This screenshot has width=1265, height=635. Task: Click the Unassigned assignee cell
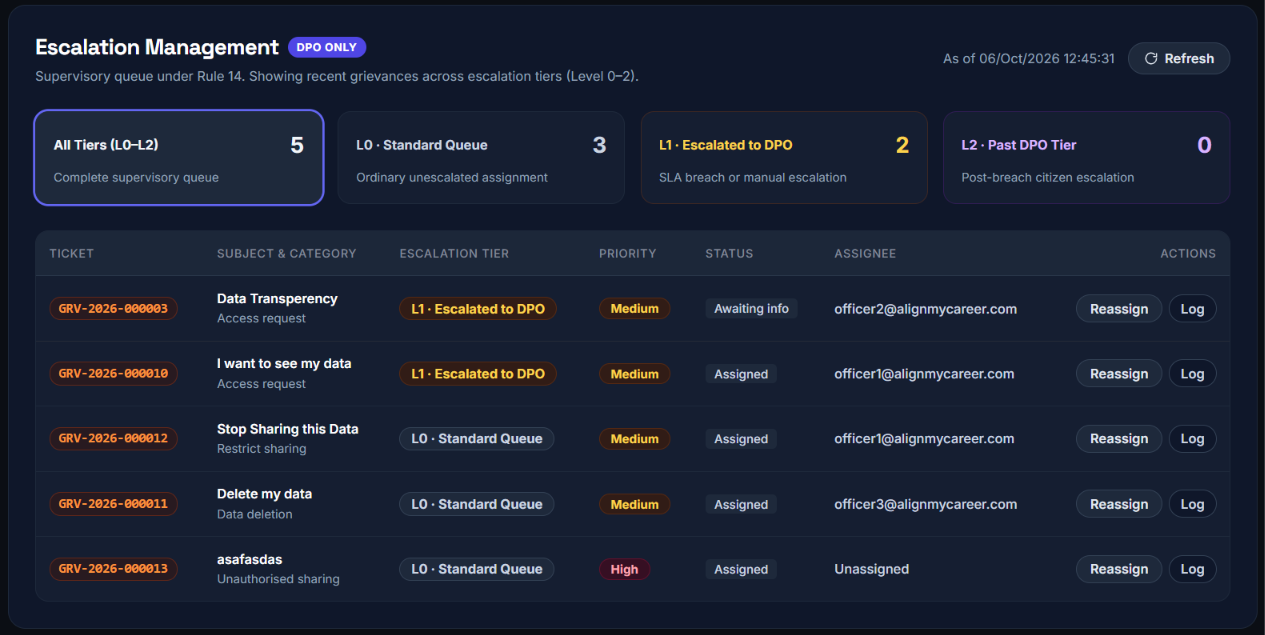[x=872, y=569]
